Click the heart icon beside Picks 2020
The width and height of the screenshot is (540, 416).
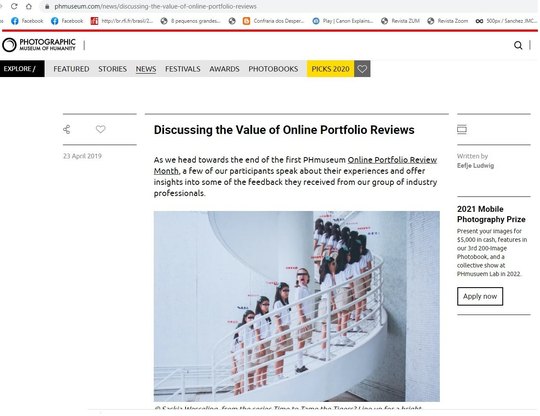(x=362, y=69)
